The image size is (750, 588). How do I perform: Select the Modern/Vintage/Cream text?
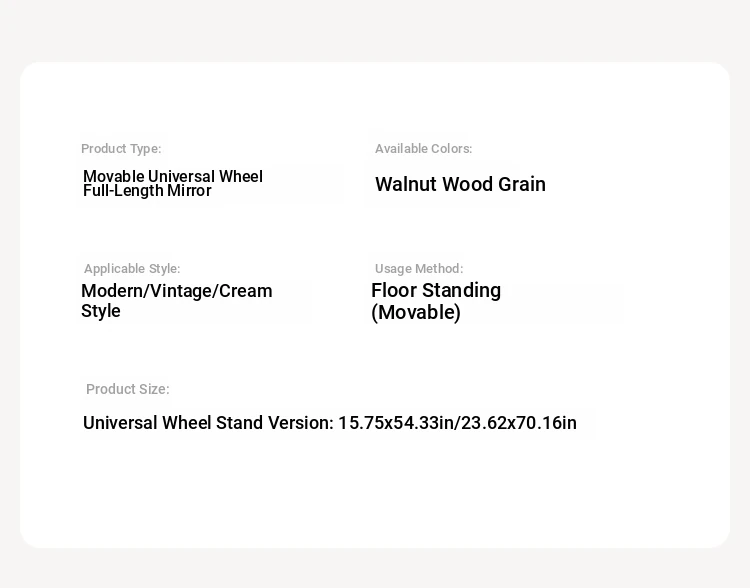tap(176, 291)
